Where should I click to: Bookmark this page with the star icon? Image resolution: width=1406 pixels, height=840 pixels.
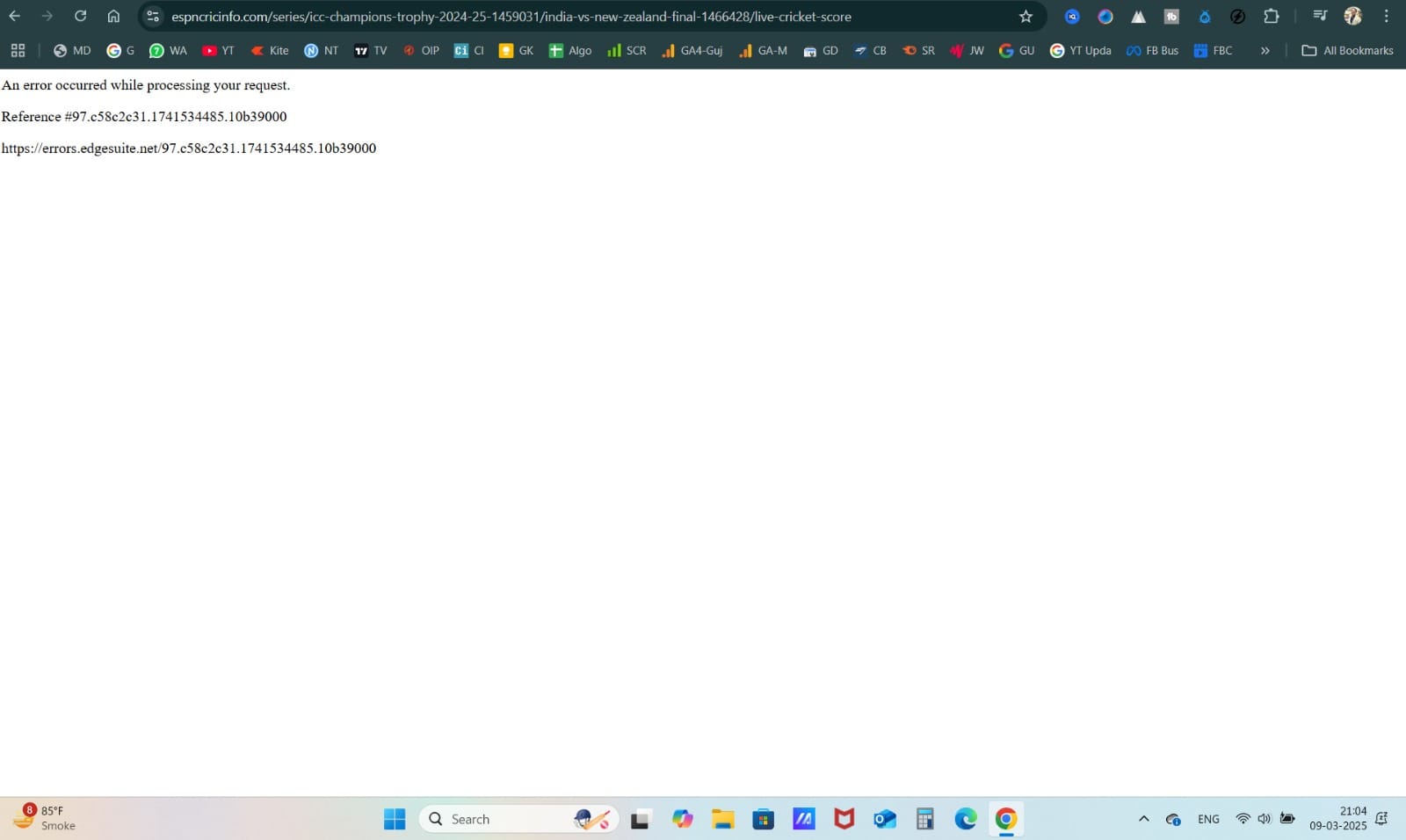point(1026,16)
